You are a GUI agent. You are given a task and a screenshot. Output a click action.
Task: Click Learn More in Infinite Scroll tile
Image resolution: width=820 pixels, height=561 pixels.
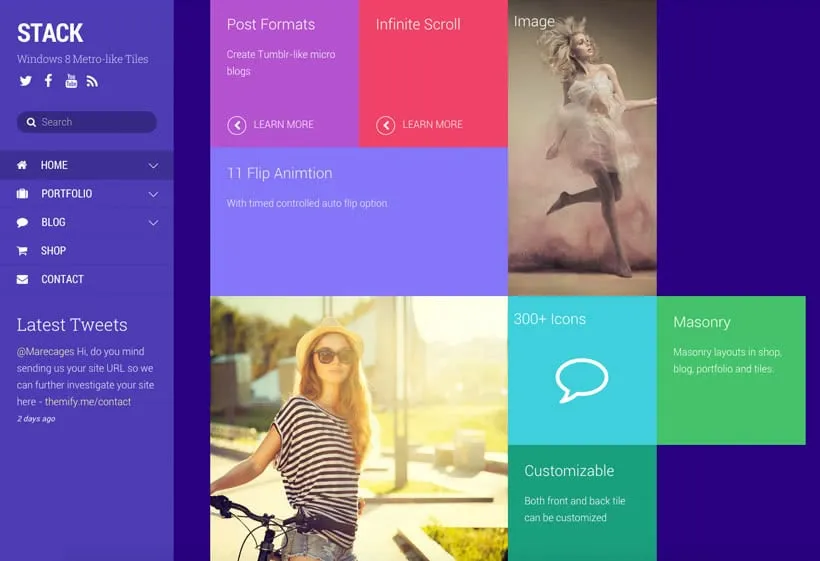[432, 124]
